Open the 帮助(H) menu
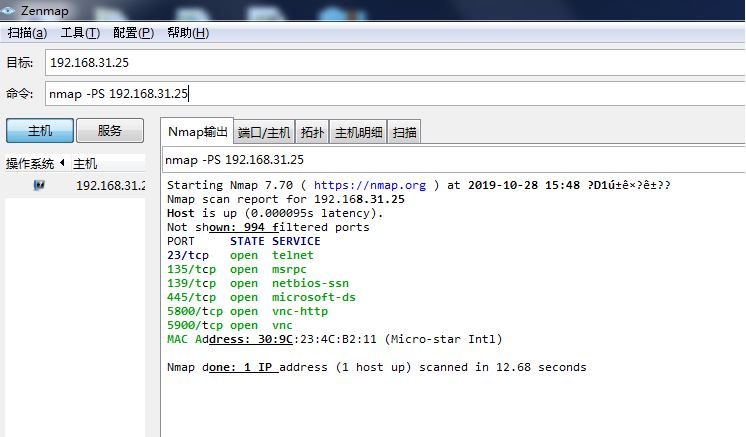746x437 pixels. [x=188, y=33]
